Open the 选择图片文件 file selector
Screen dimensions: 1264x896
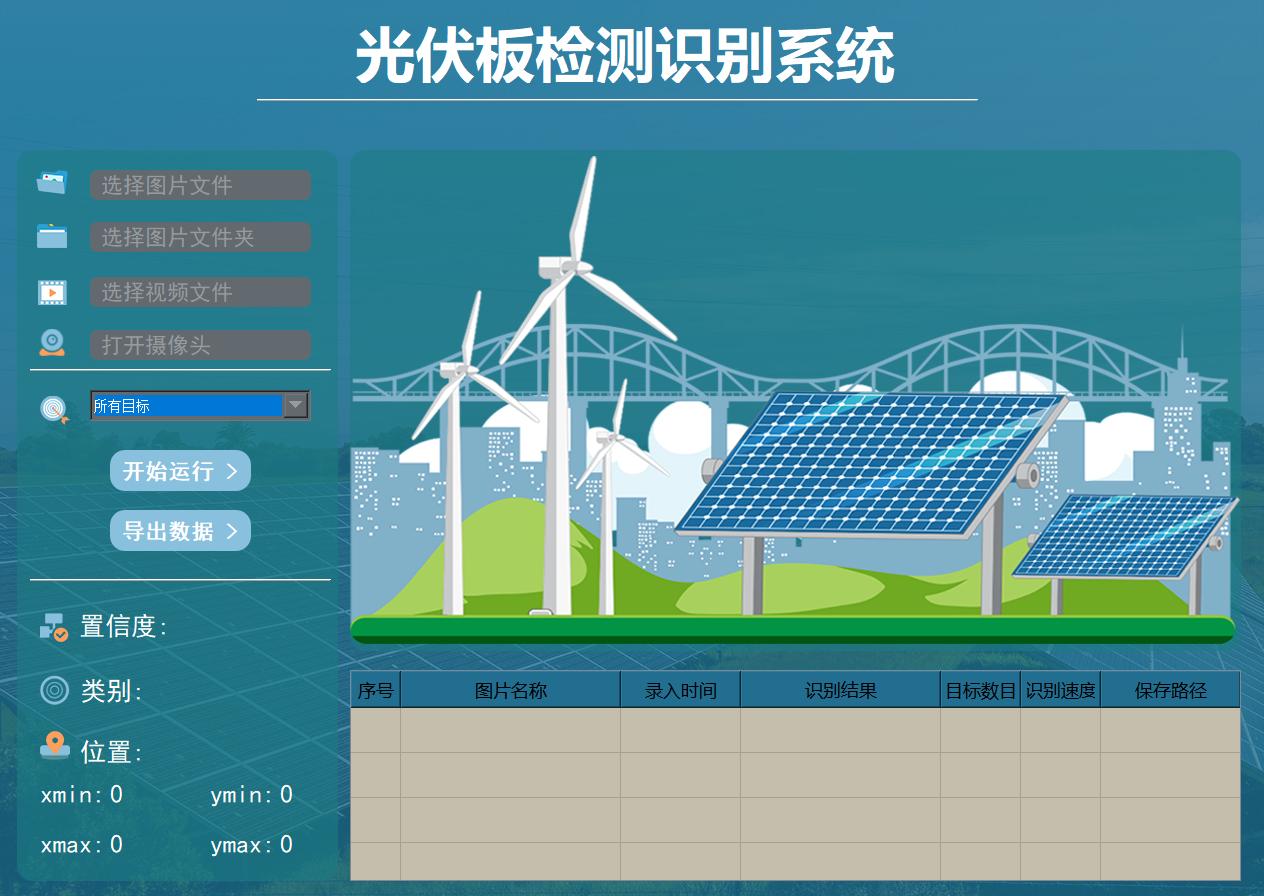point(200,185)
